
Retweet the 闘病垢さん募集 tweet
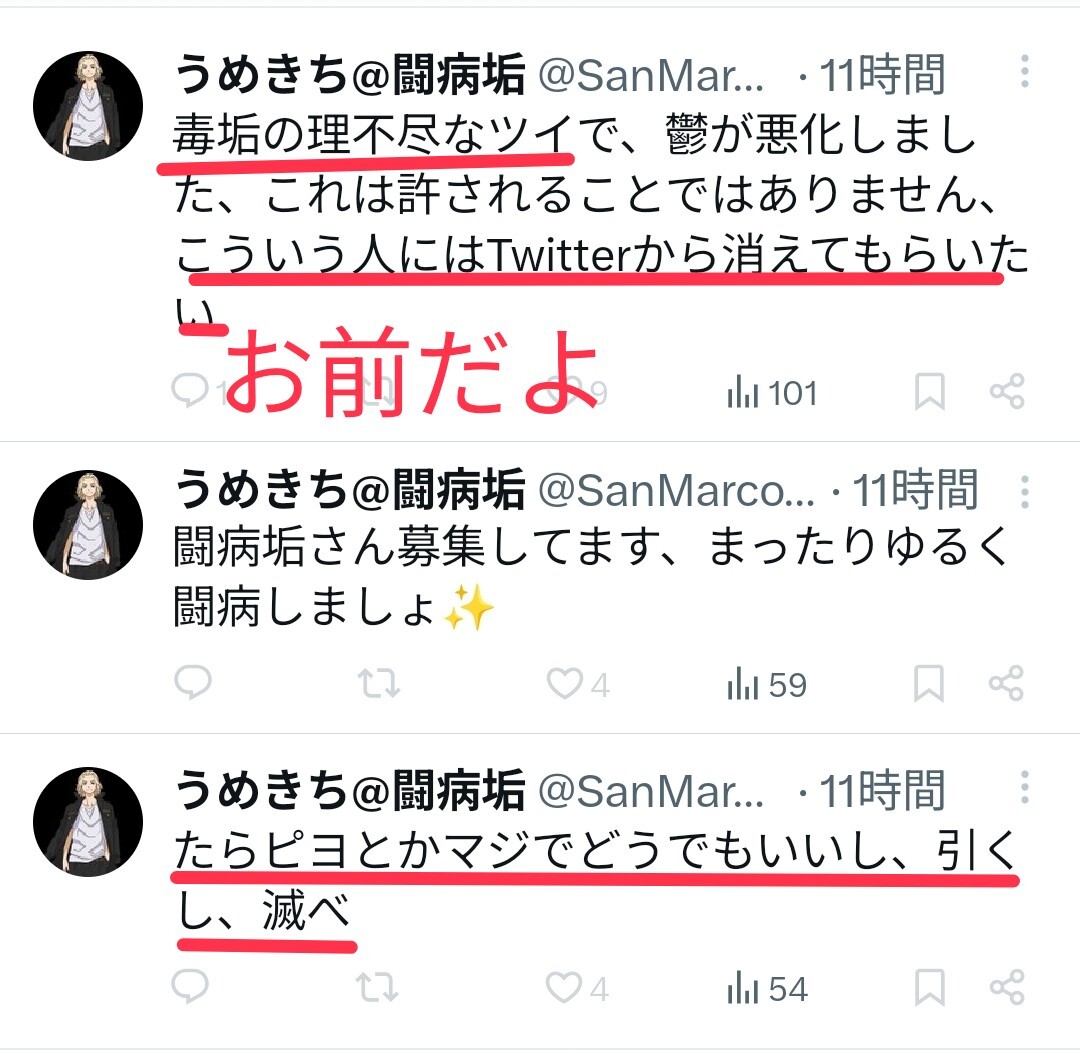(x=378, y=683)
